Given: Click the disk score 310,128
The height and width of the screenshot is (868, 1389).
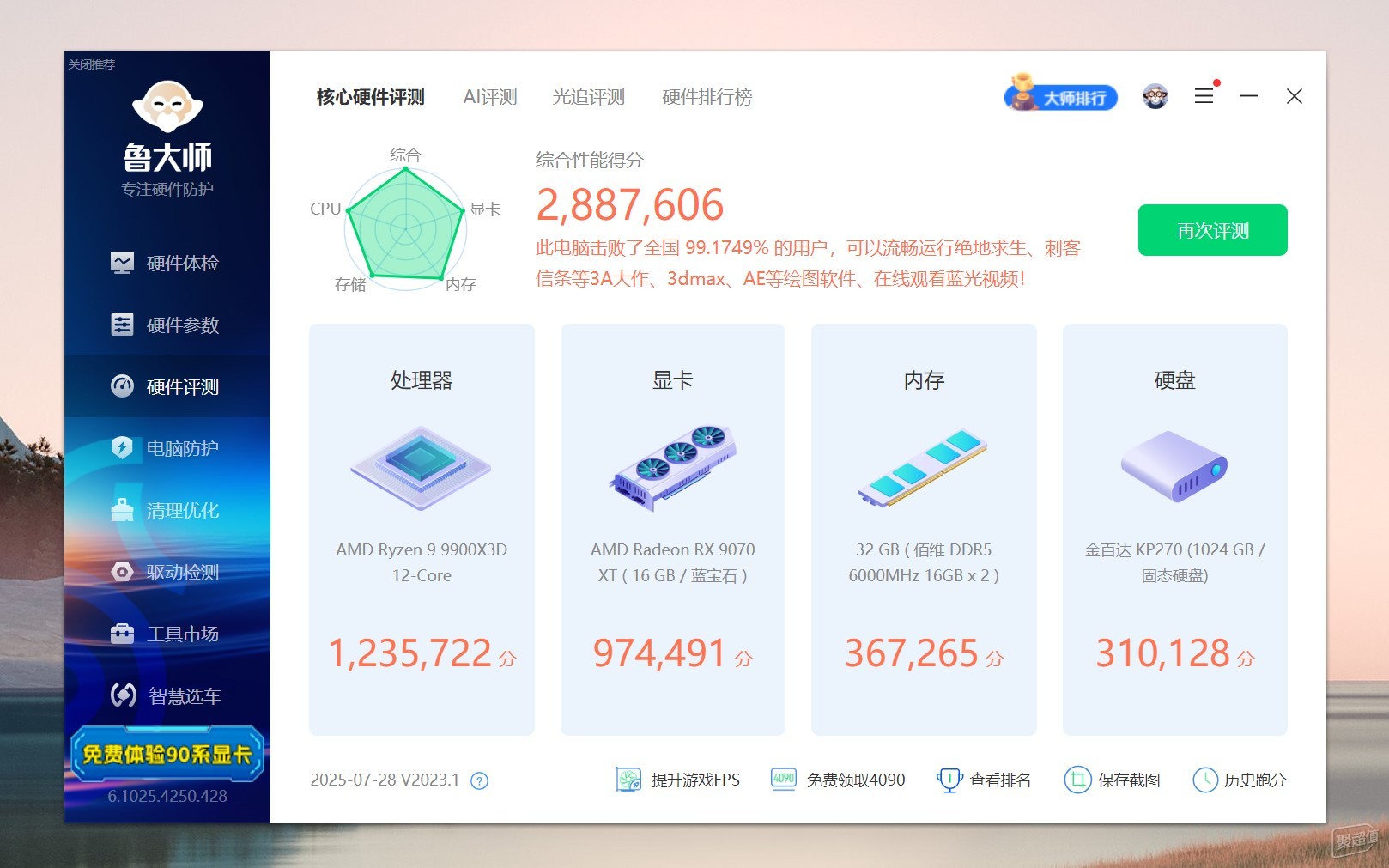Looking at the screenshot, I should [1162, 653].
